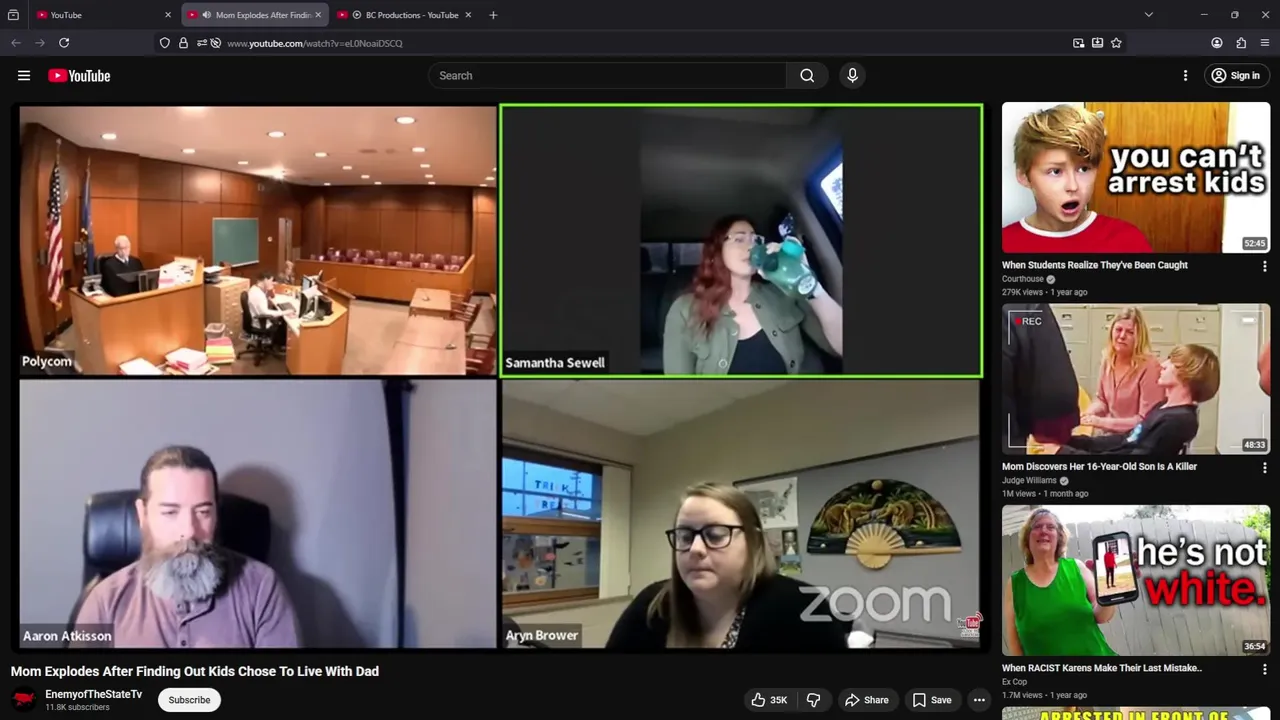Open Courthouse channel link

(1022, 279)
